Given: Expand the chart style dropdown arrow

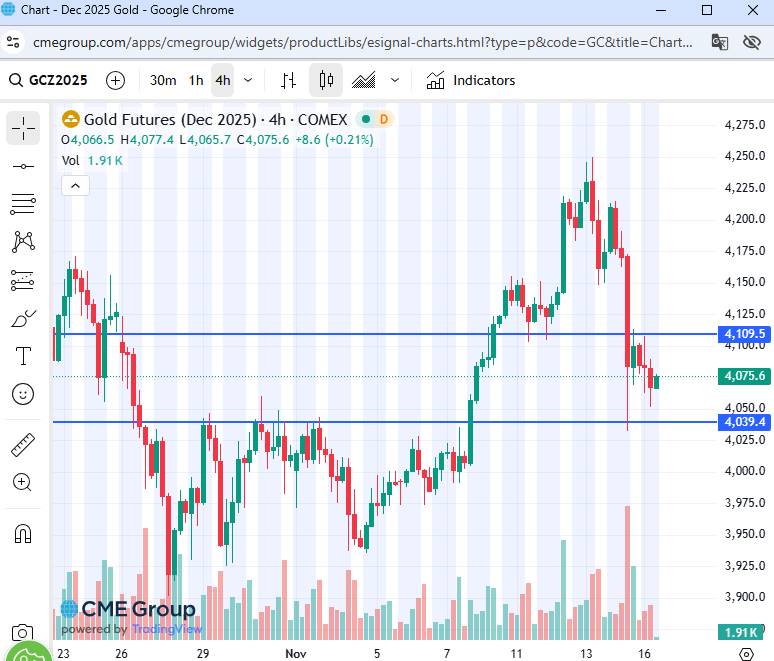Looking at the screenshot, I should (x=395, y=80).
